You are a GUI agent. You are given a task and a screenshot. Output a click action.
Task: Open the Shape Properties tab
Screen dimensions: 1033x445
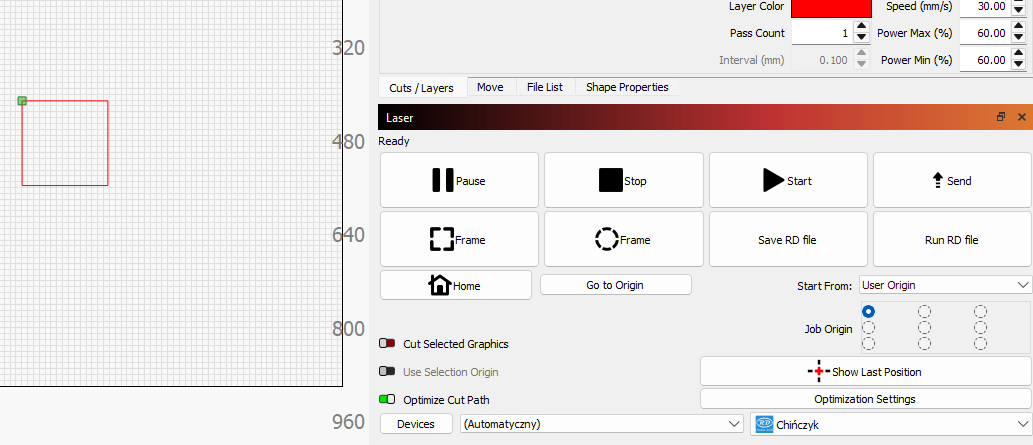[x=627, y=87]
